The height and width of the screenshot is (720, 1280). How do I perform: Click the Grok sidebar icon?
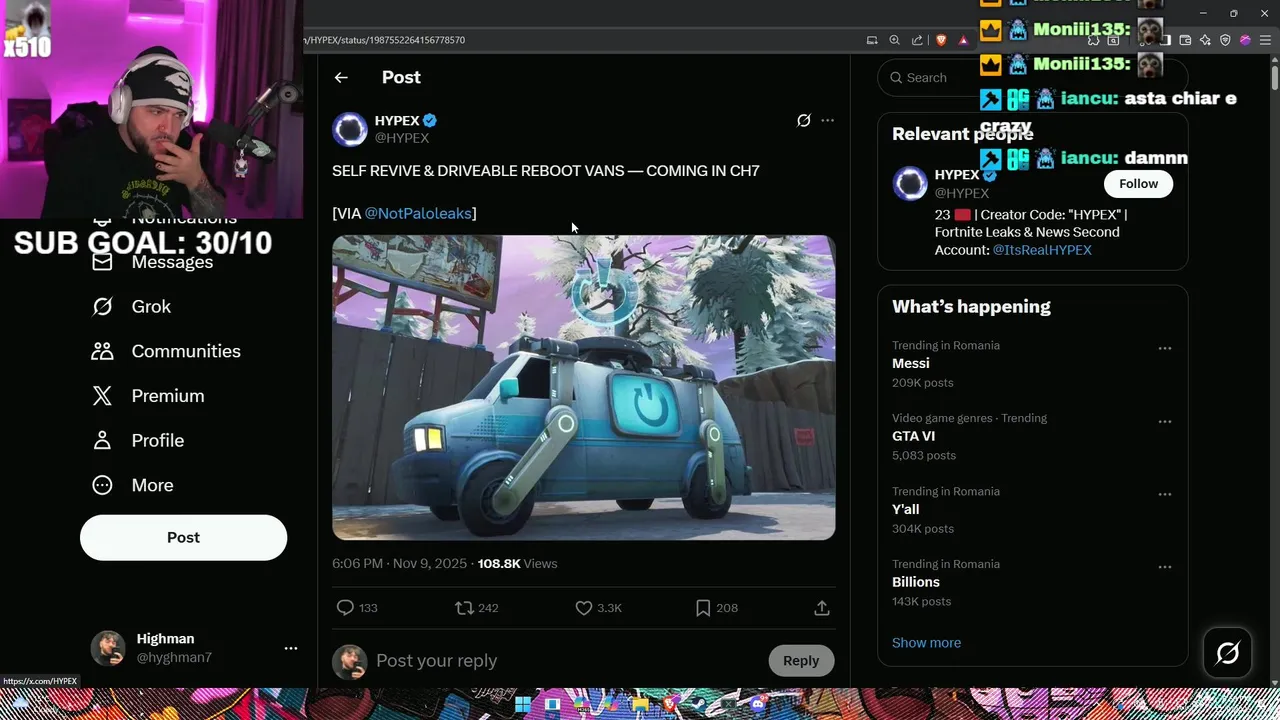click(x=102, y=306)
